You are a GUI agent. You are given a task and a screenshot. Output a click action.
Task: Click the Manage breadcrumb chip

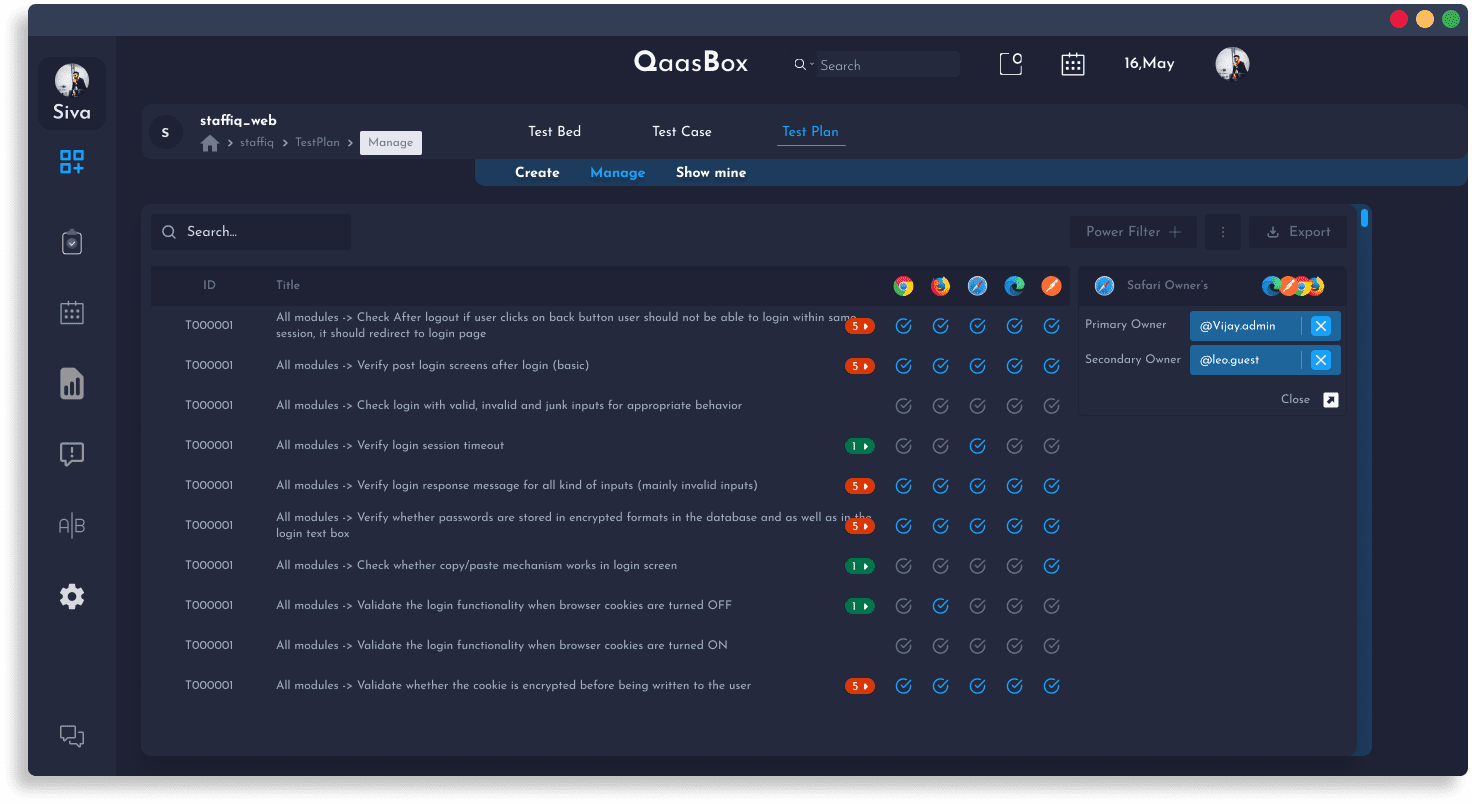(391, 143)
